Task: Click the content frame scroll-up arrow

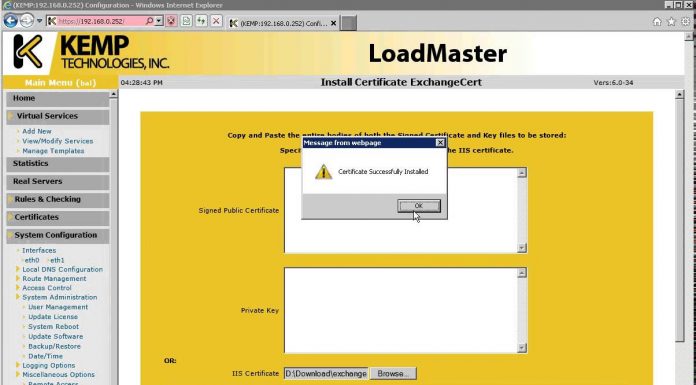Action: (680, 94)
